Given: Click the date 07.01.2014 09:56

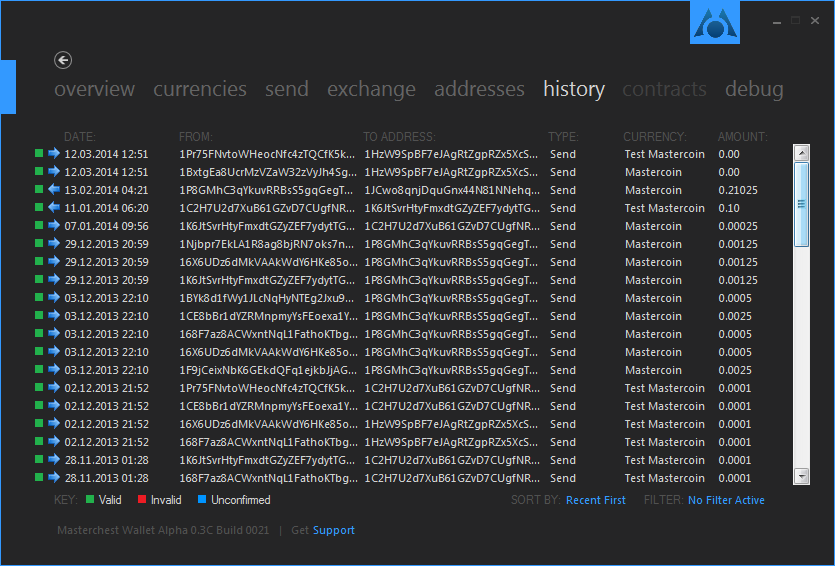Looking at the screenshot, I should tap(106, 226).
